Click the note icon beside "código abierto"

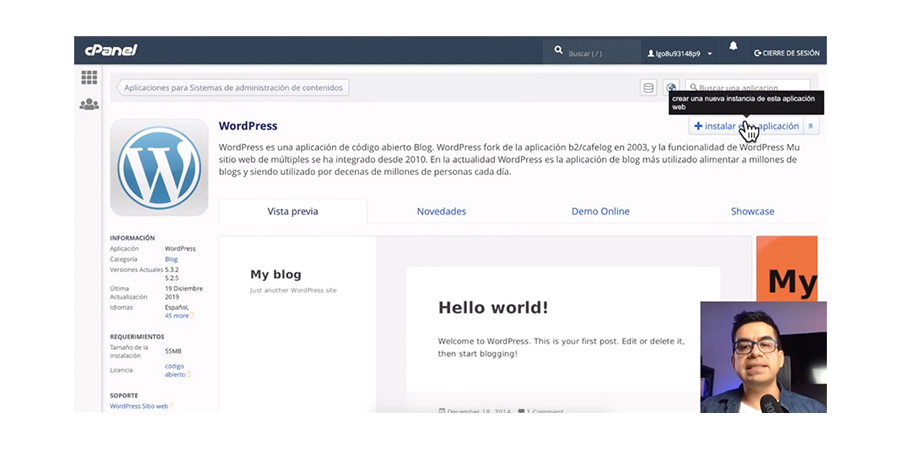[189, 375]
